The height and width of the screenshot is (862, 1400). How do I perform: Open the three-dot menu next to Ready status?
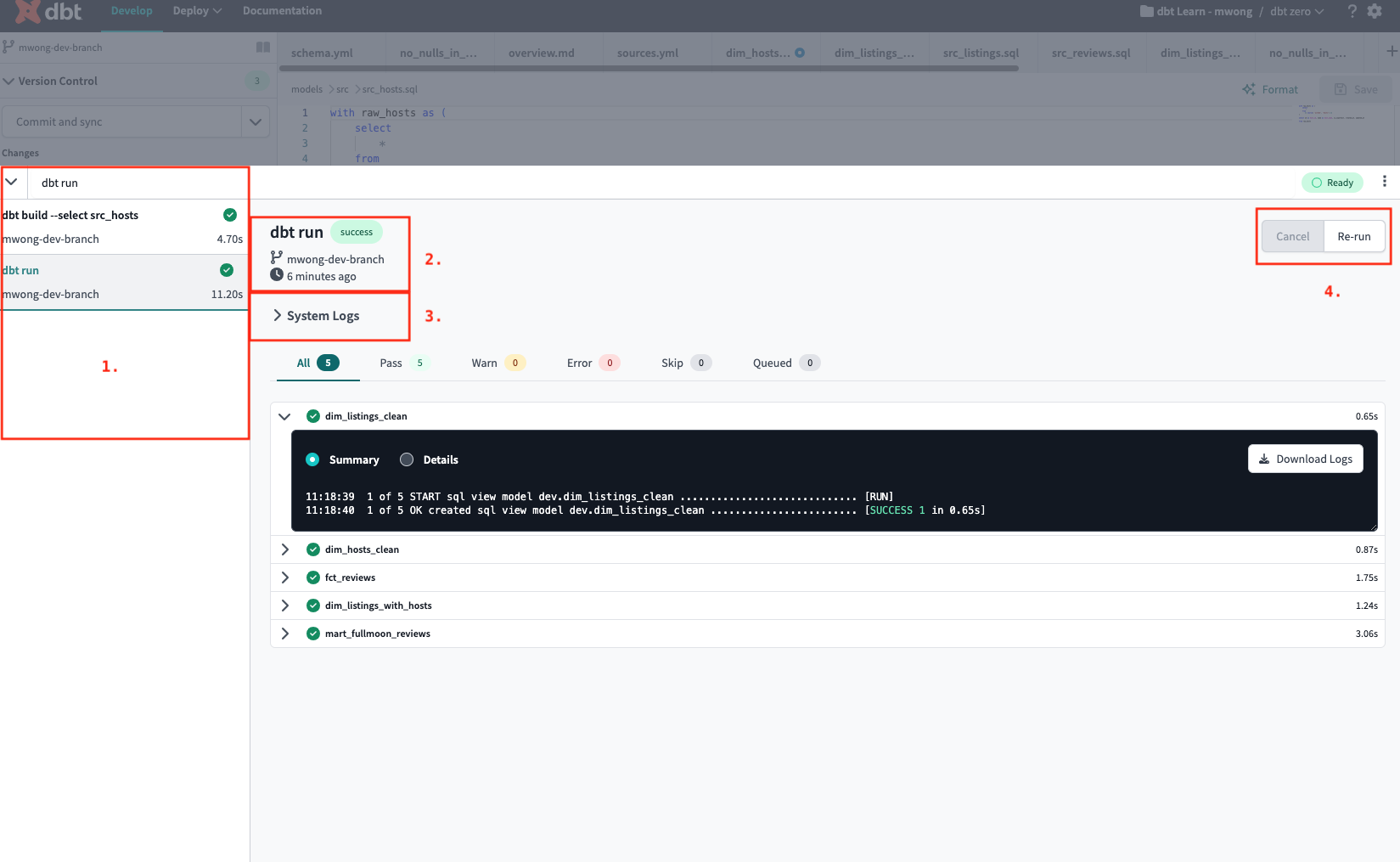point(1385,182)
